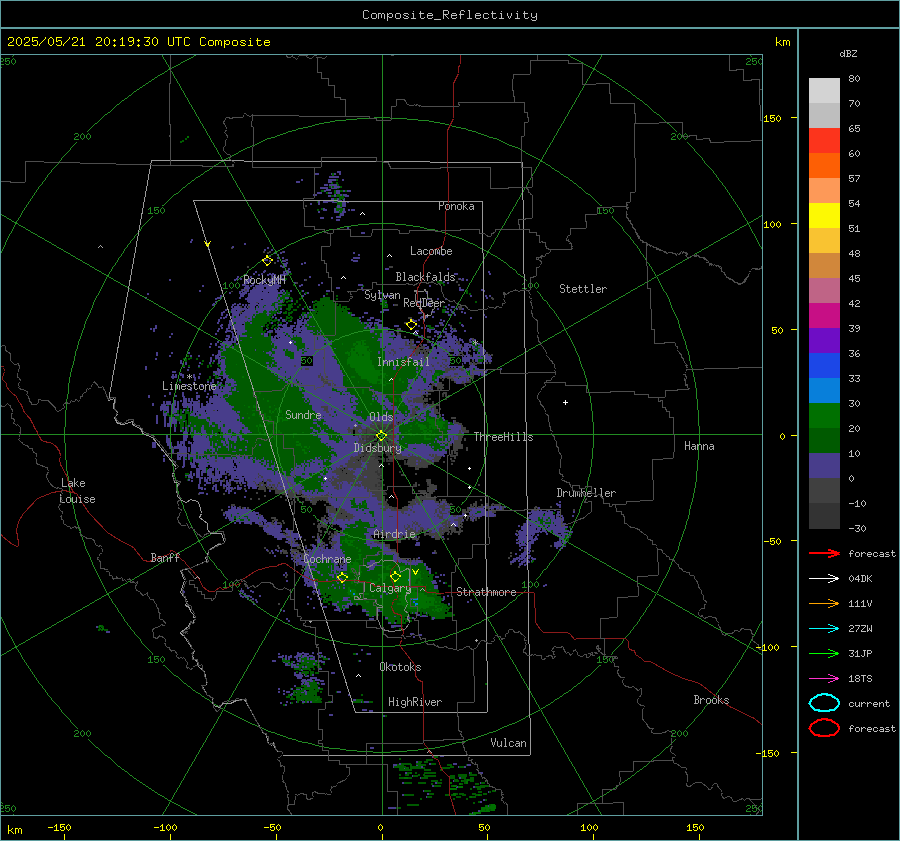Click the Airdrie city label
Image resolution: width=900 pixels, height=841 pixels.
[394, 534]
